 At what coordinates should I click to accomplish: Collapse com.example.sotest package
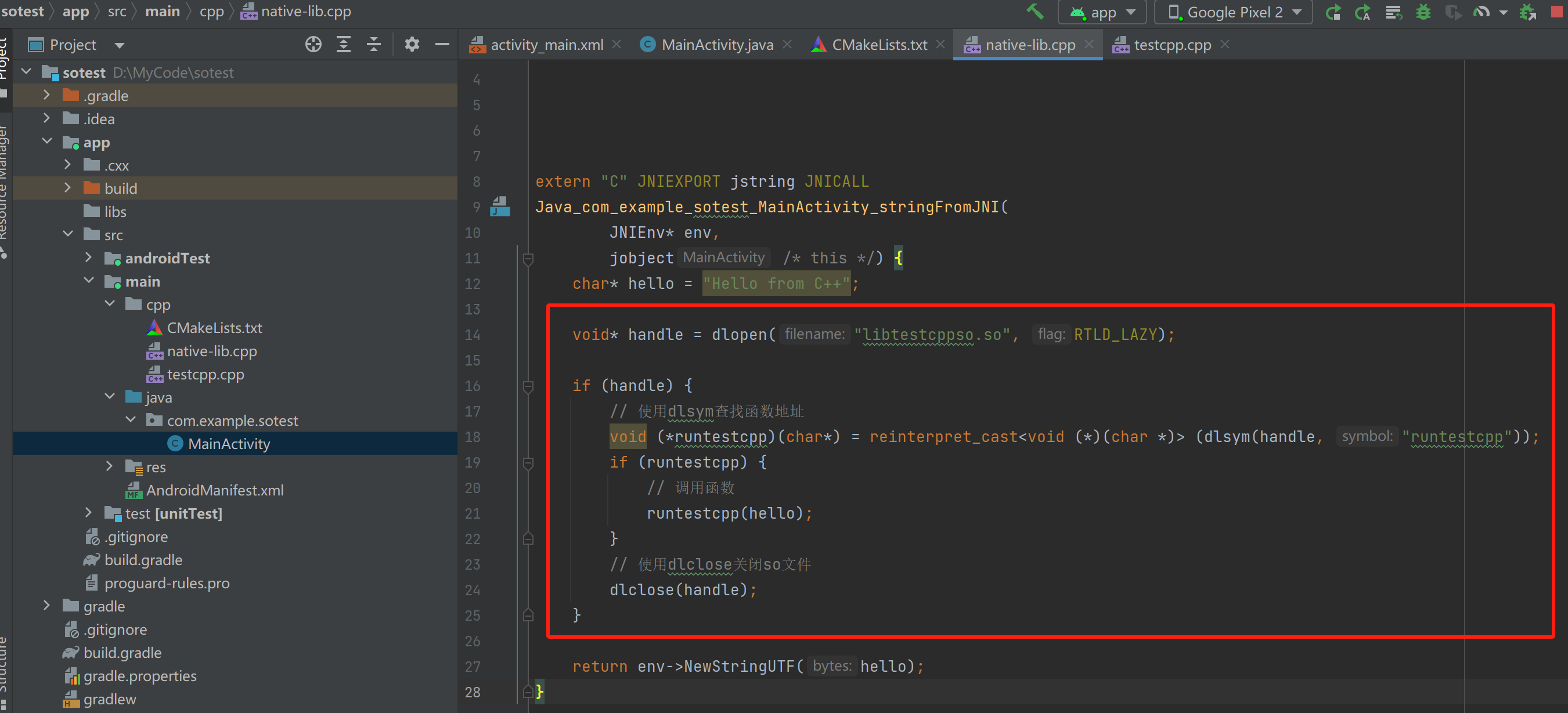[x=130, y=420]
